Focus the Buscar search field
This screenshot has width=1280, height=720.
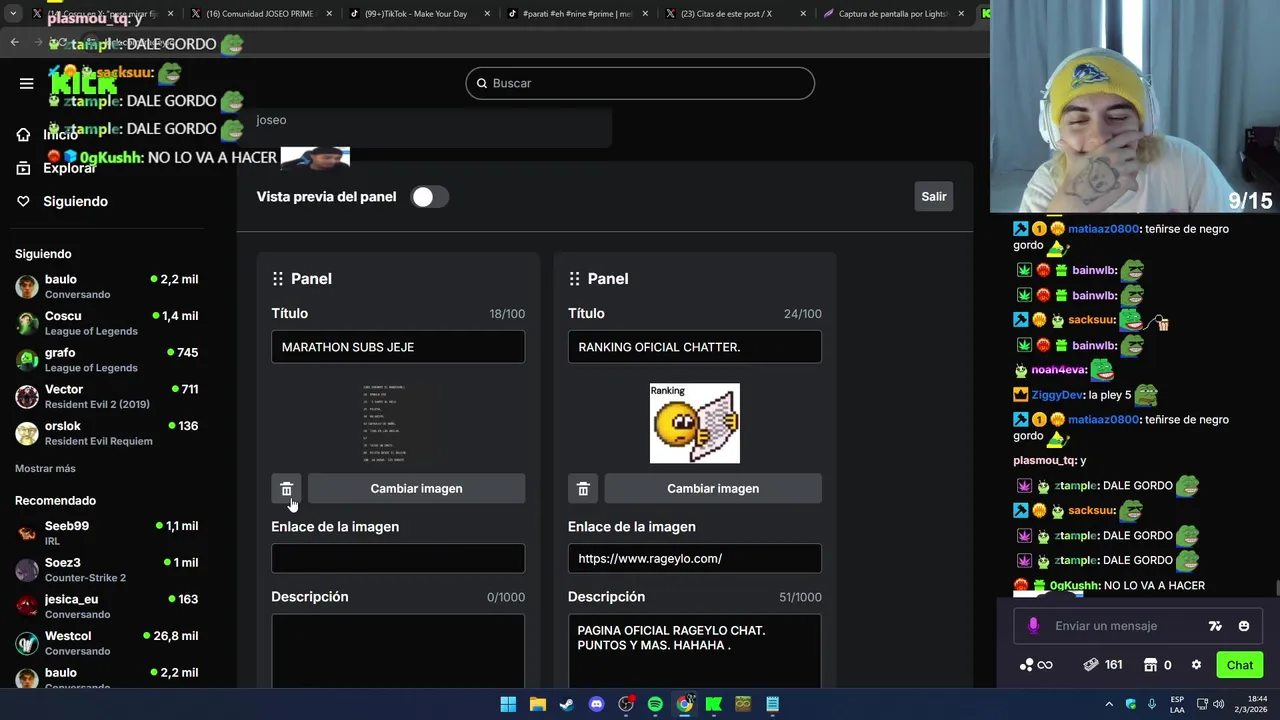coord(640,83)
